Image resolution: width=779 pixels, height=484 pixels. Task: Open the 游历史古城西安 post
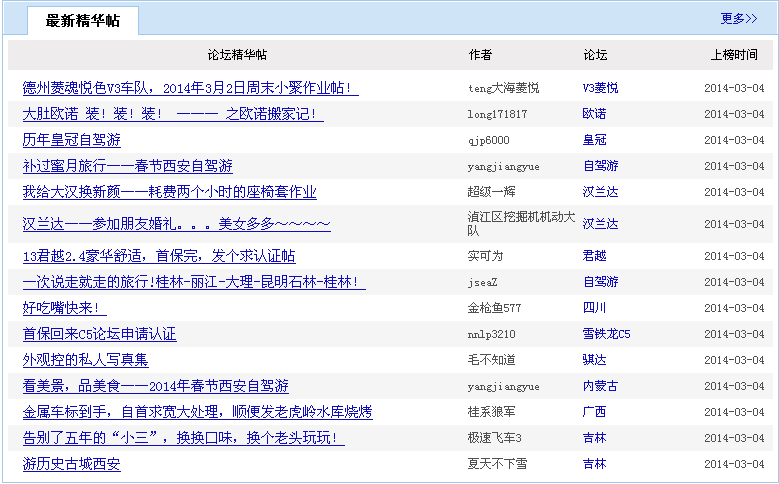point(72,464)
